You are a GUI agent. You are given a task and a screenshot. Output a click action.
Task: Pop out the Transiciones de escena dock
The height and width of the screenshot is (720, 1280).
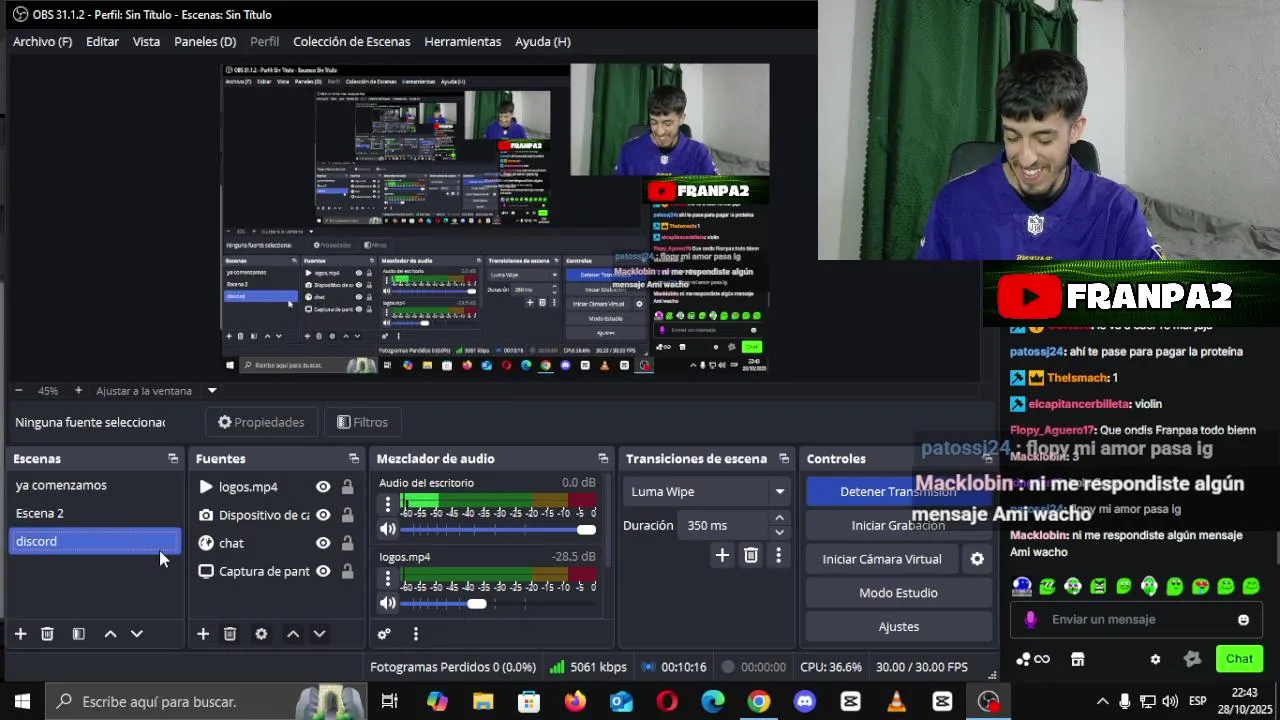[x=784, y=458]
